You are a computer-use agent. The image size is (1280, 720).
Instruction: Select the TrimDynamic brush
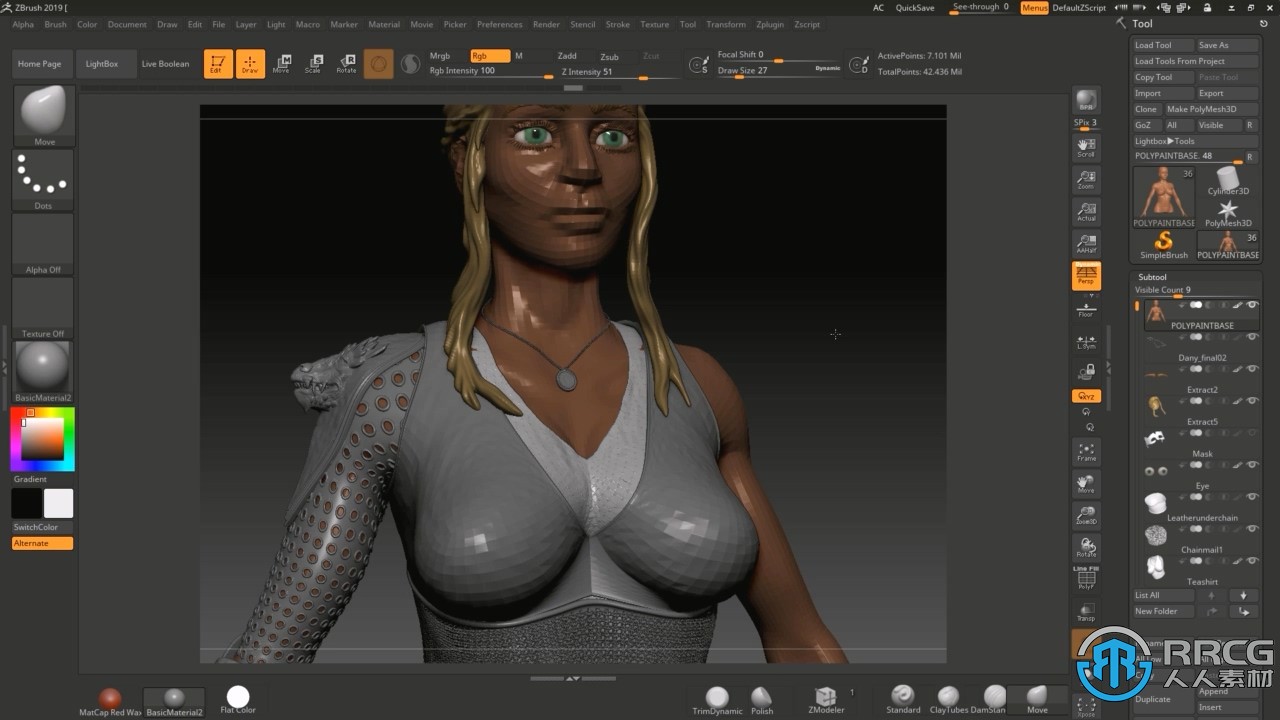[717, 700]
